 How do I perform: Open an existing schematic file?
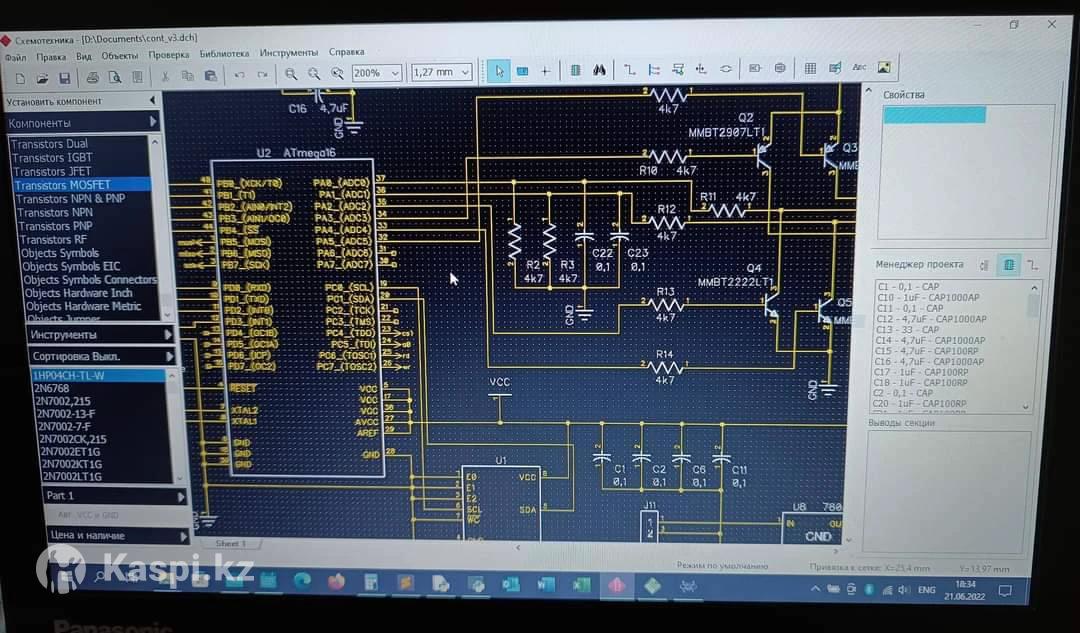42,79
